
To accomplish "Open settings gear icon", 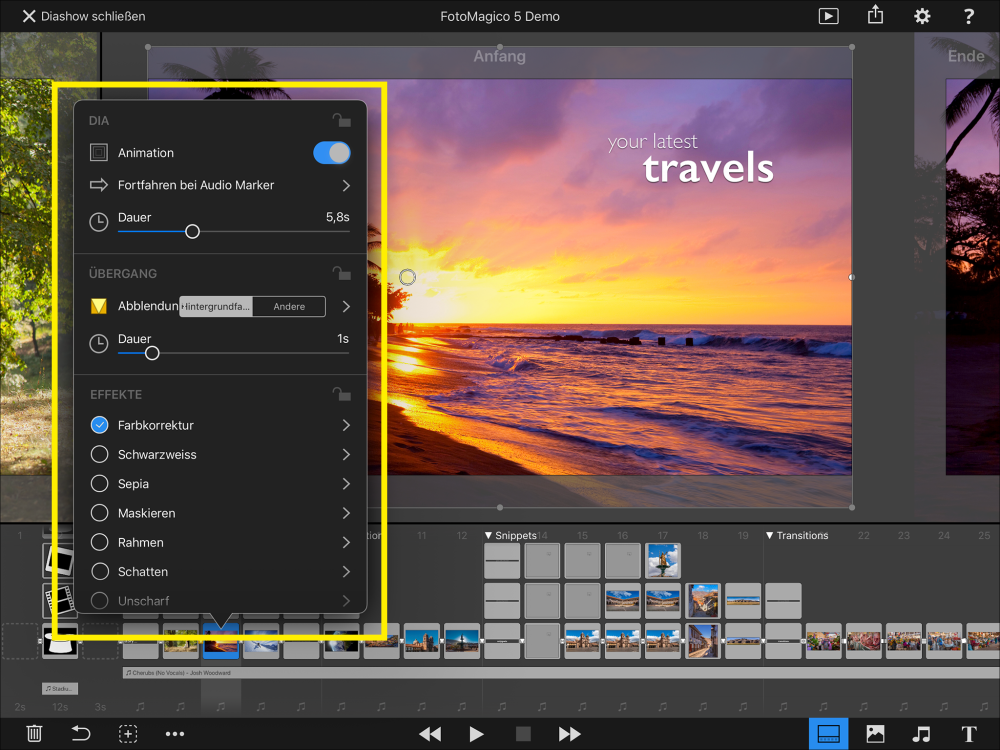I will tap(922, 16).
